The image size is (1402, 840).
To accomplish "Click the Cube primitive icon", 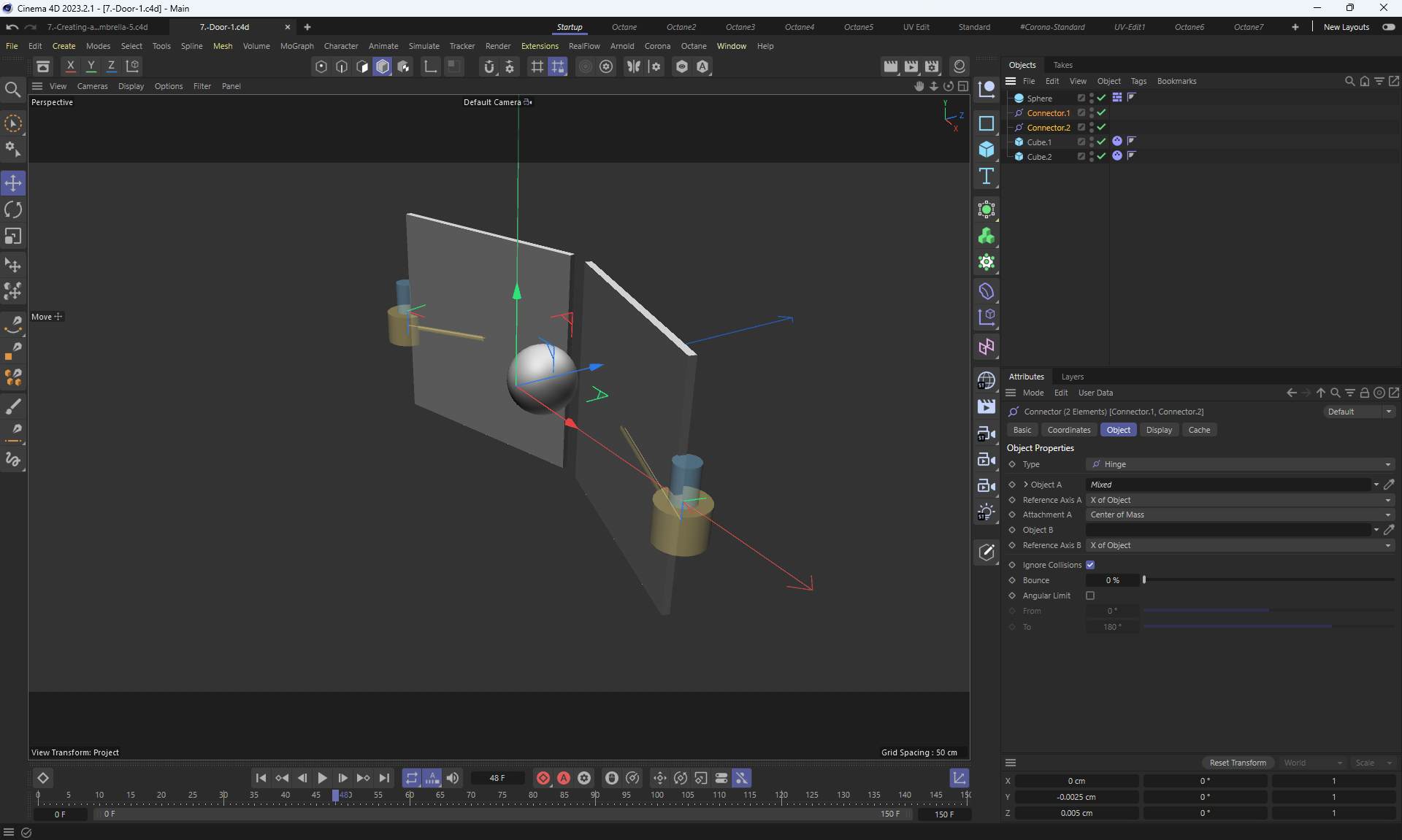I will pyautogui.click(x=987, y=150).
